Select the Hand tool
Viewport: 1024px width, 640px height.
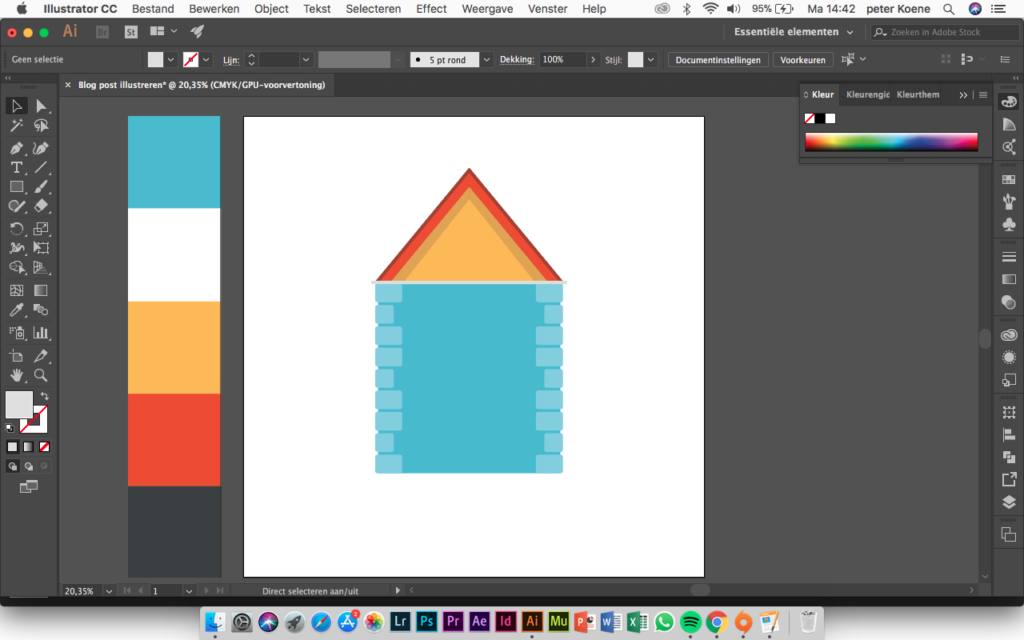pos(16,376)
